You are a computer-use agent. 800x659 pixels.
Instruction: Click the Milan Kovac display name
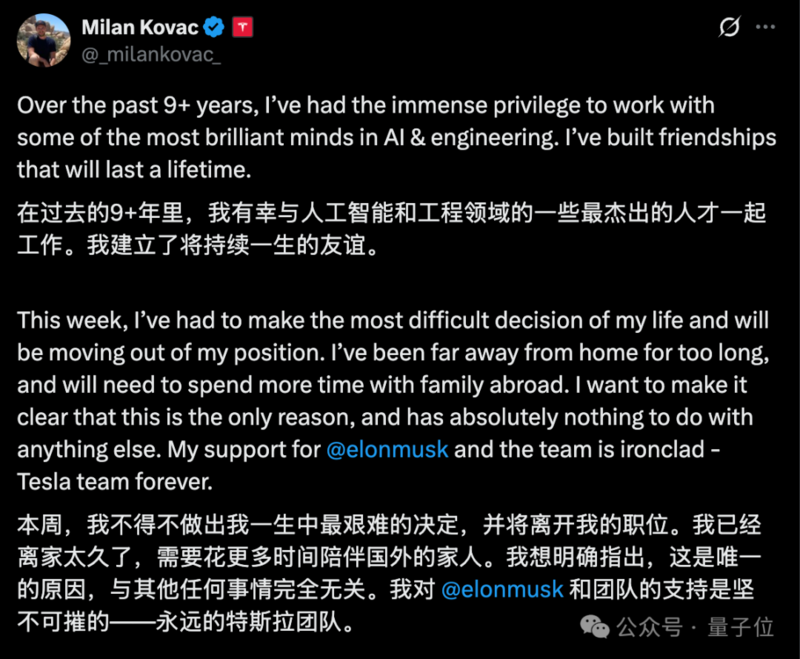(x=140, y=27)
